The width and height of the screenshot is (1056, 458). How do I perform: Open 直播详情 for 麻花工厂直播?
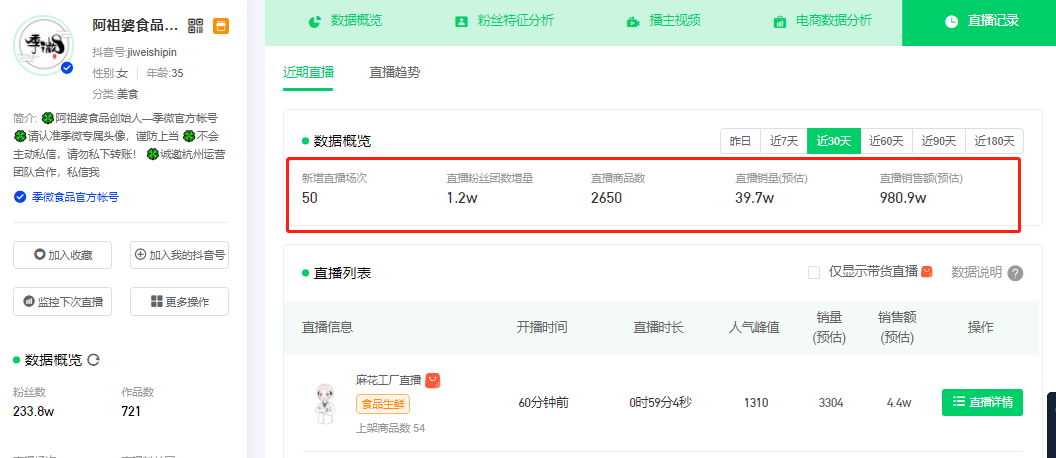click(x=982, y=402)
